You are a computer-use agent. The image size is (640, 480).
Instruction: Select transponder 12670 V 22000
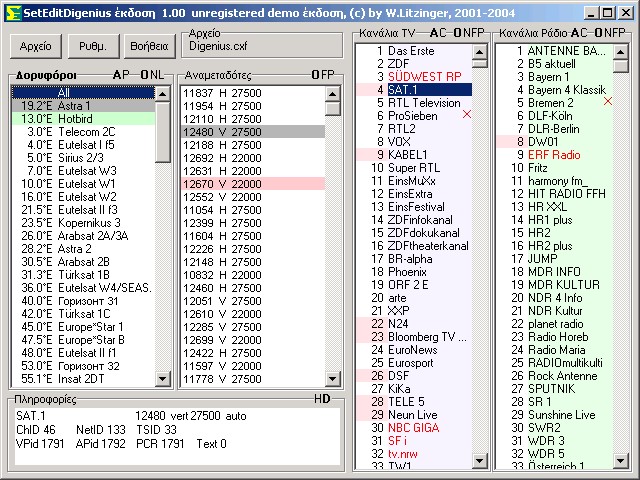tap(222, 184)
